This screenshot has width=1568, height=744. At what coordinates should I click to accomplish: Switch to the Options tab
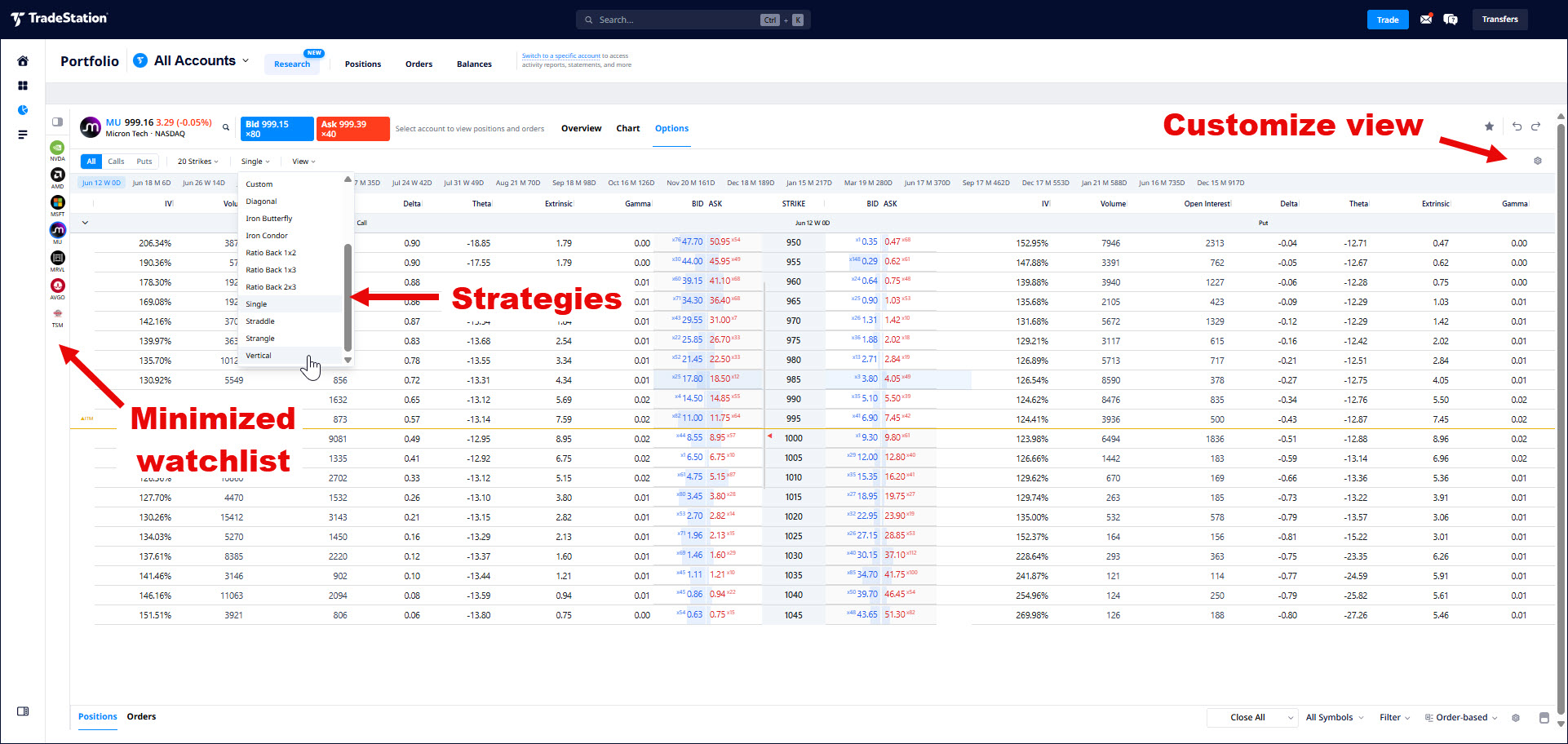(x=671, y=129)
